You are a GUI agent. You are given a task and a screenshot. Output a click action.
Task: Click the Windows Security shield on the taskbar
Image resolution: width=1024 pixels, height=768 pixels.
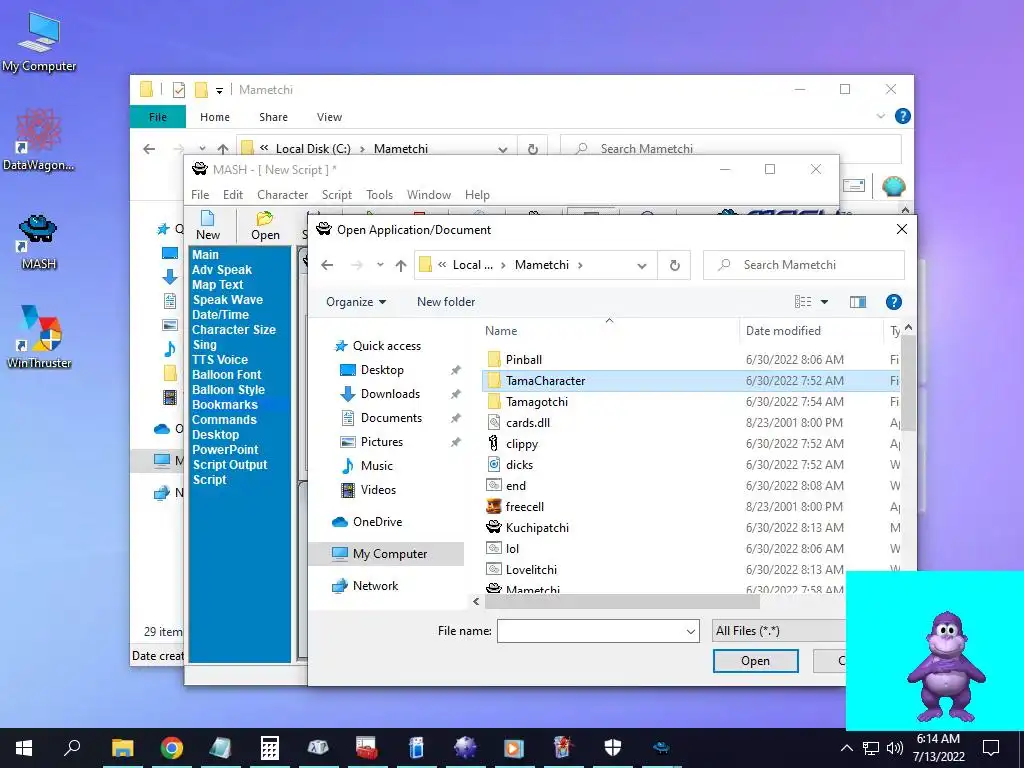pos(613,748)
